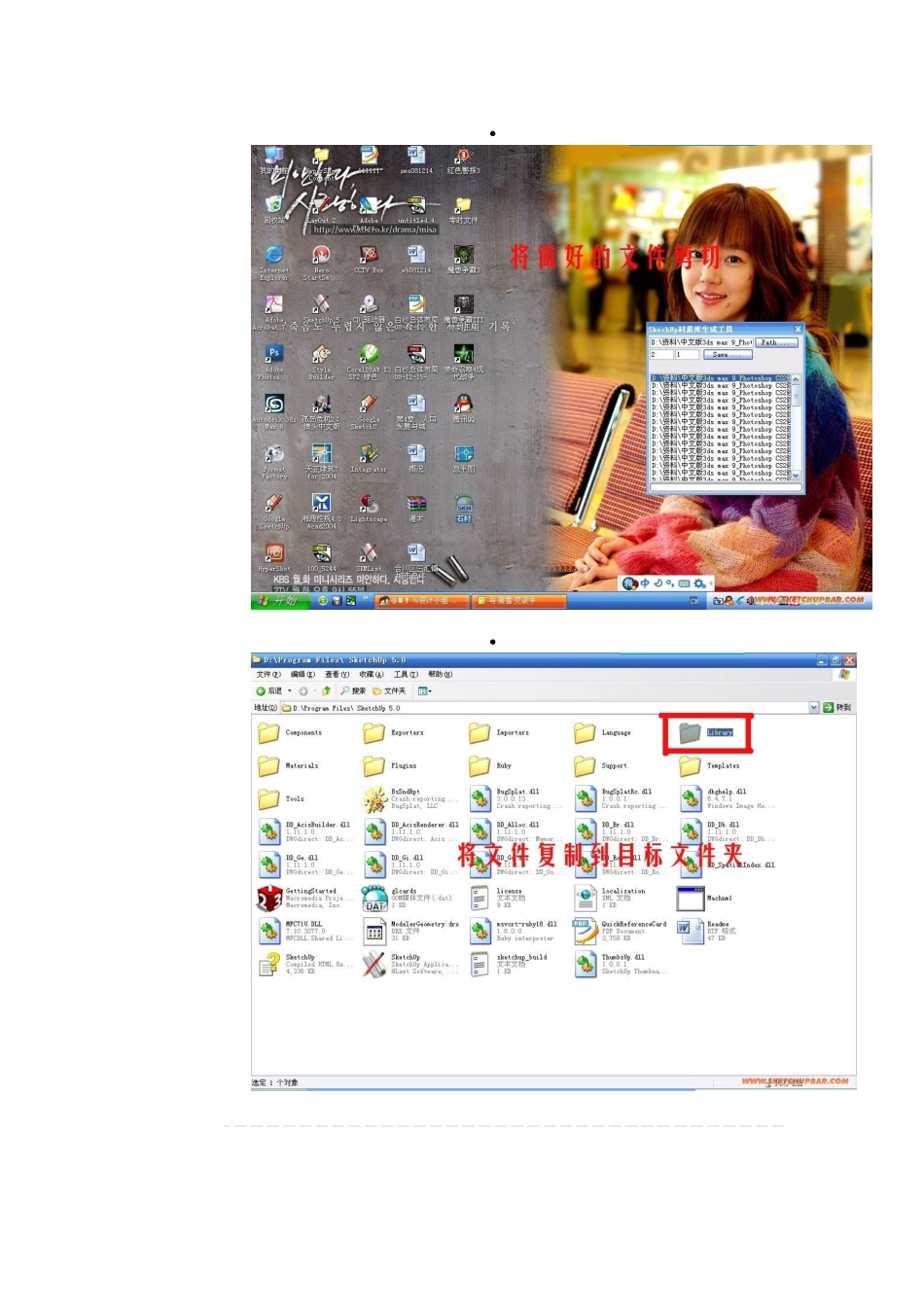Click the file list scrollbar down arrow
This screenshot has height=1307, width=924.
point(796,476)
